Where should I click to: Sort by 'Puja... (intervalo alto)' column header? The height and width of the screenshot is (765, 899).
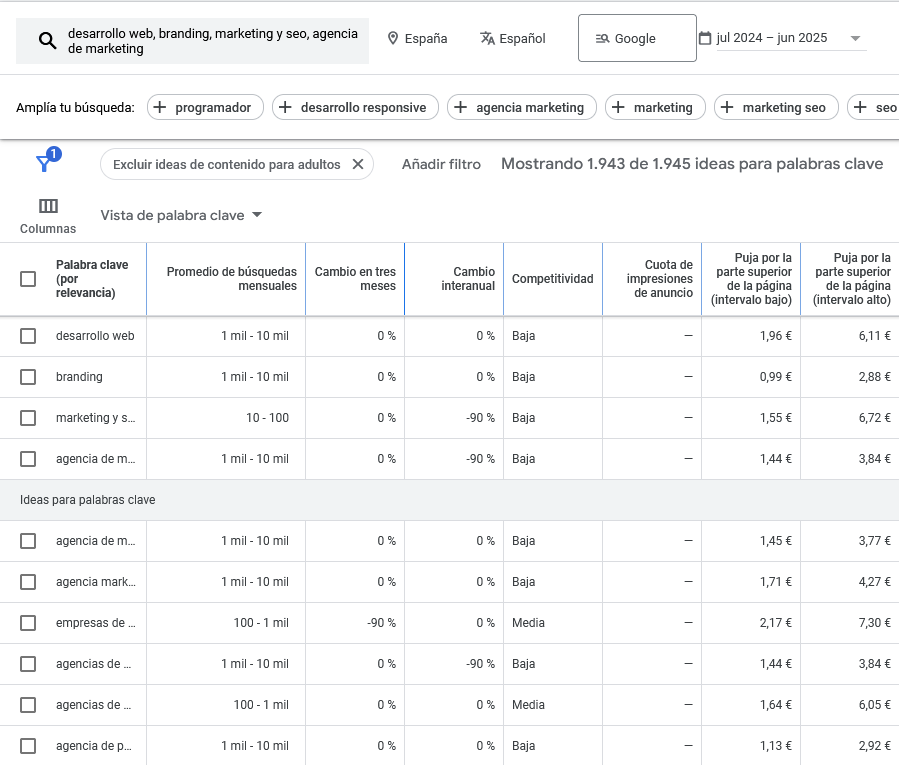(851, 279)
